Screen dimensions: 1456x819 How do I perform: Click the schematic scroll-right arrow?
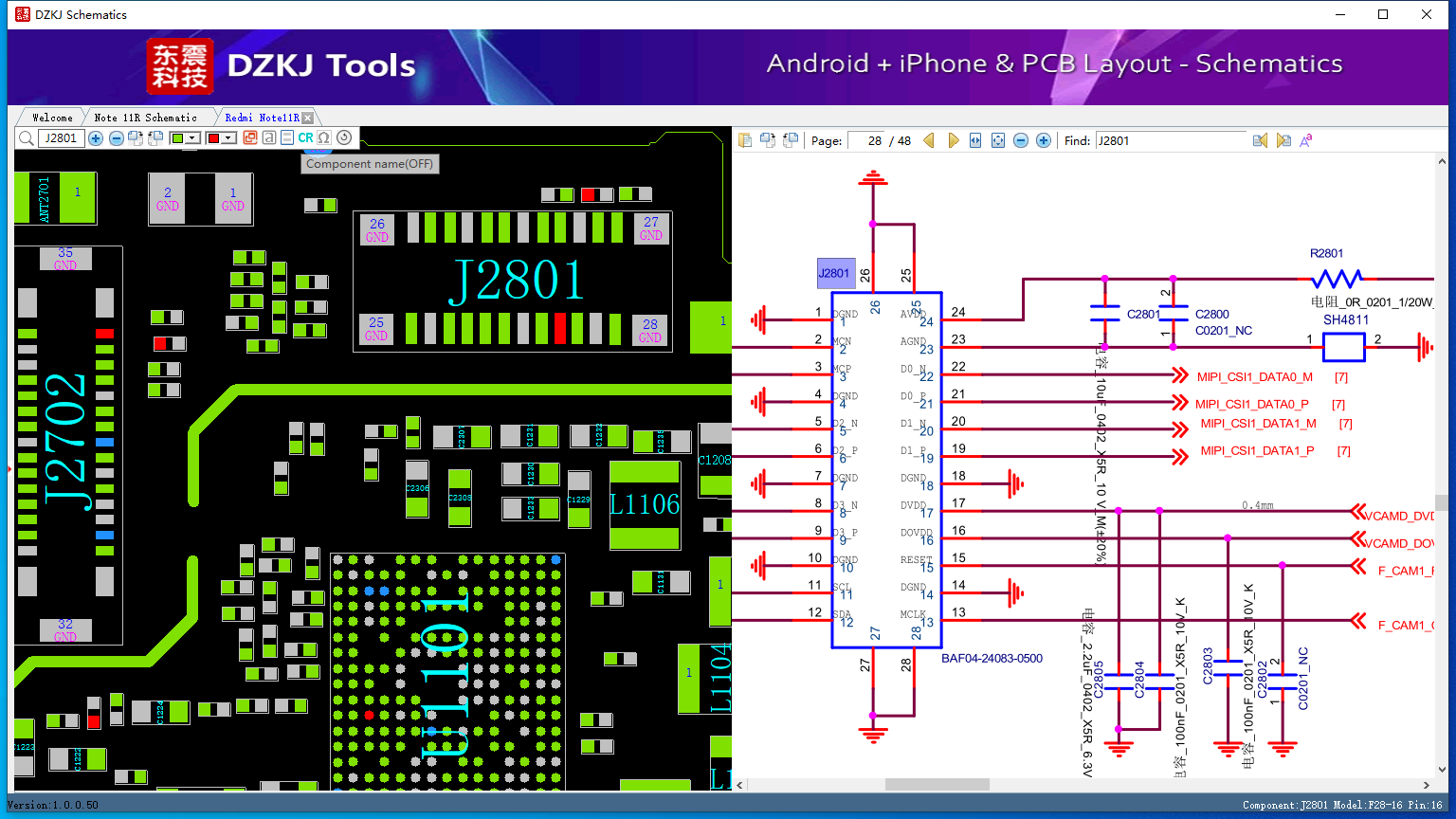1427,785
